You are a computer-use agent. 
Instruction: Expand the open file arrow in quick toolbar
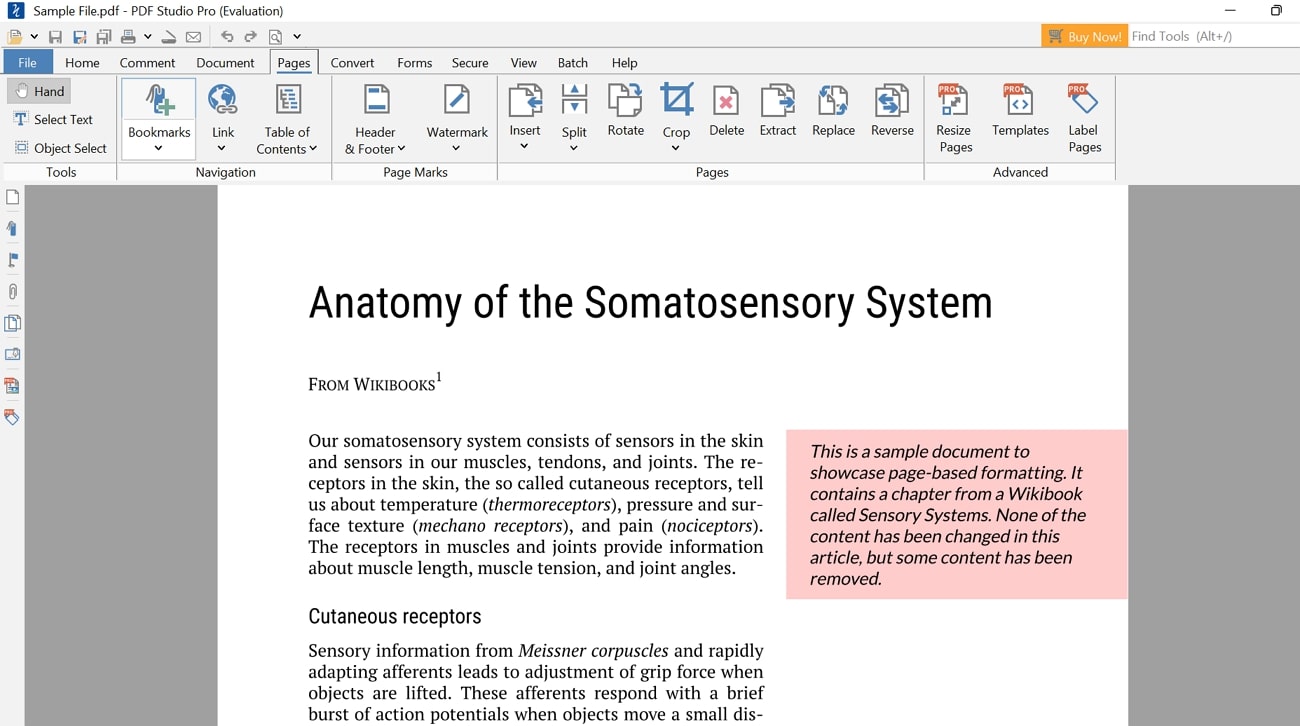pyautogui.click(x=34, y=37)
